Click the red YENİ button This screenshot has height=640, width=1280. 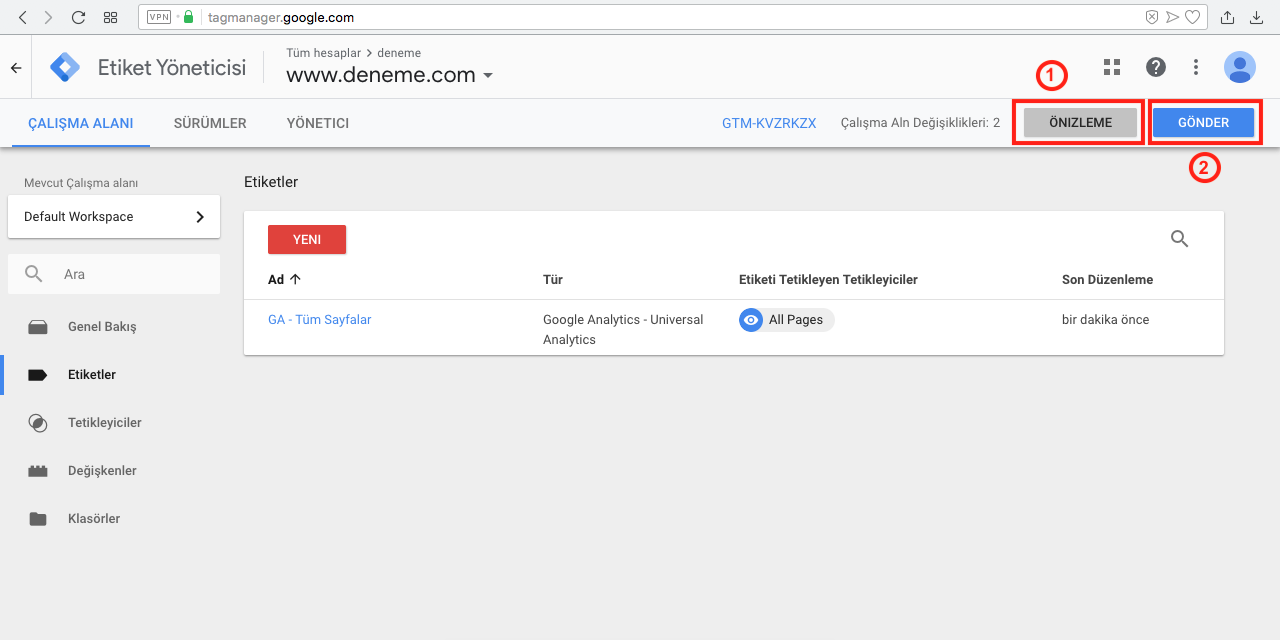pyautogui.click(x=307, y=240)
